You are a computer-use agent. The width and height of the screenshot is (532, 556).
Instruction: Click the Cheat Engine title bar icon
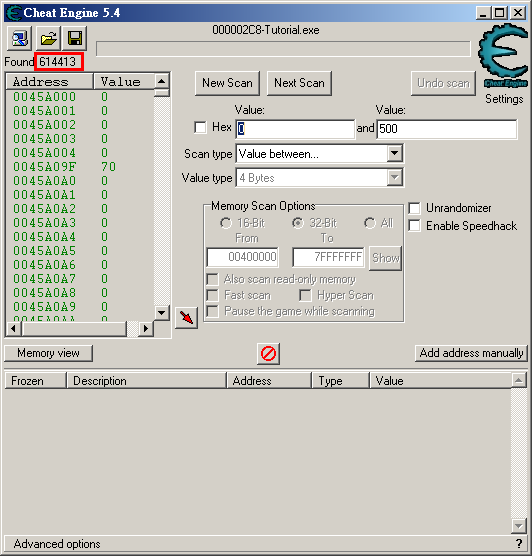tap(13, 13)
